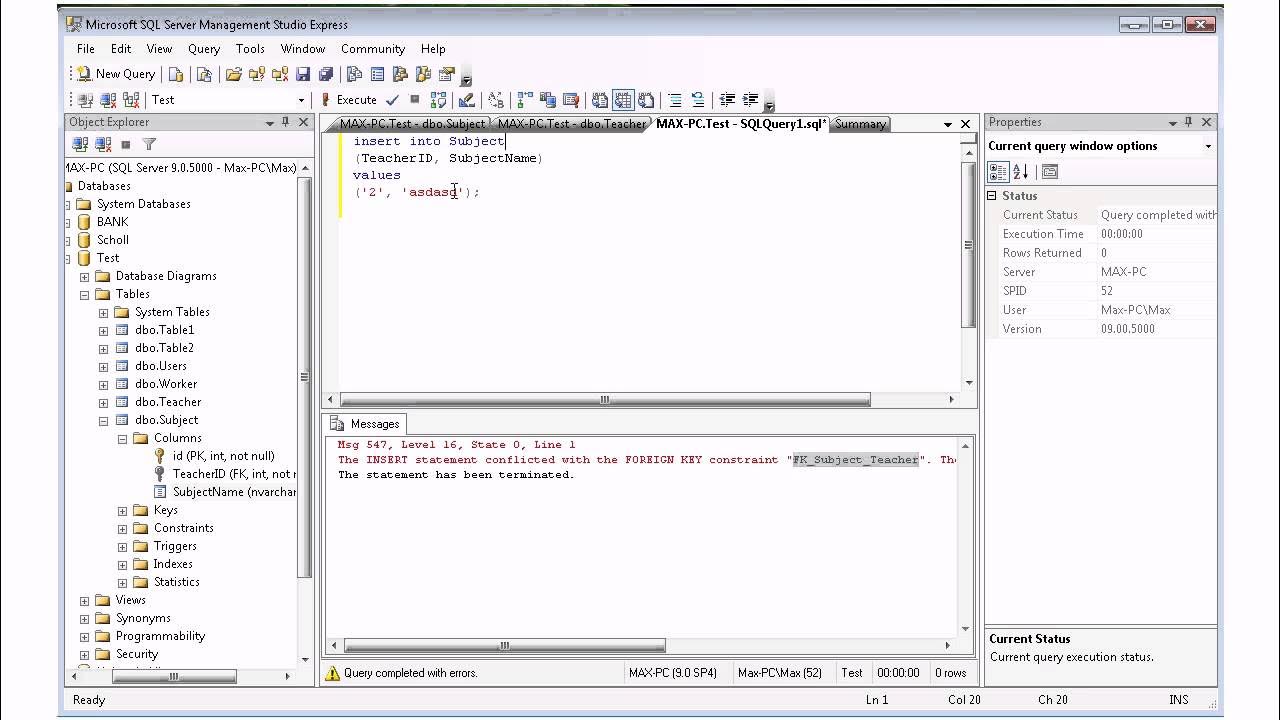Click Connect icon in Object Explorer toolbar
1280x720 pixels.
pyautogui.click(x=79, y=145)
